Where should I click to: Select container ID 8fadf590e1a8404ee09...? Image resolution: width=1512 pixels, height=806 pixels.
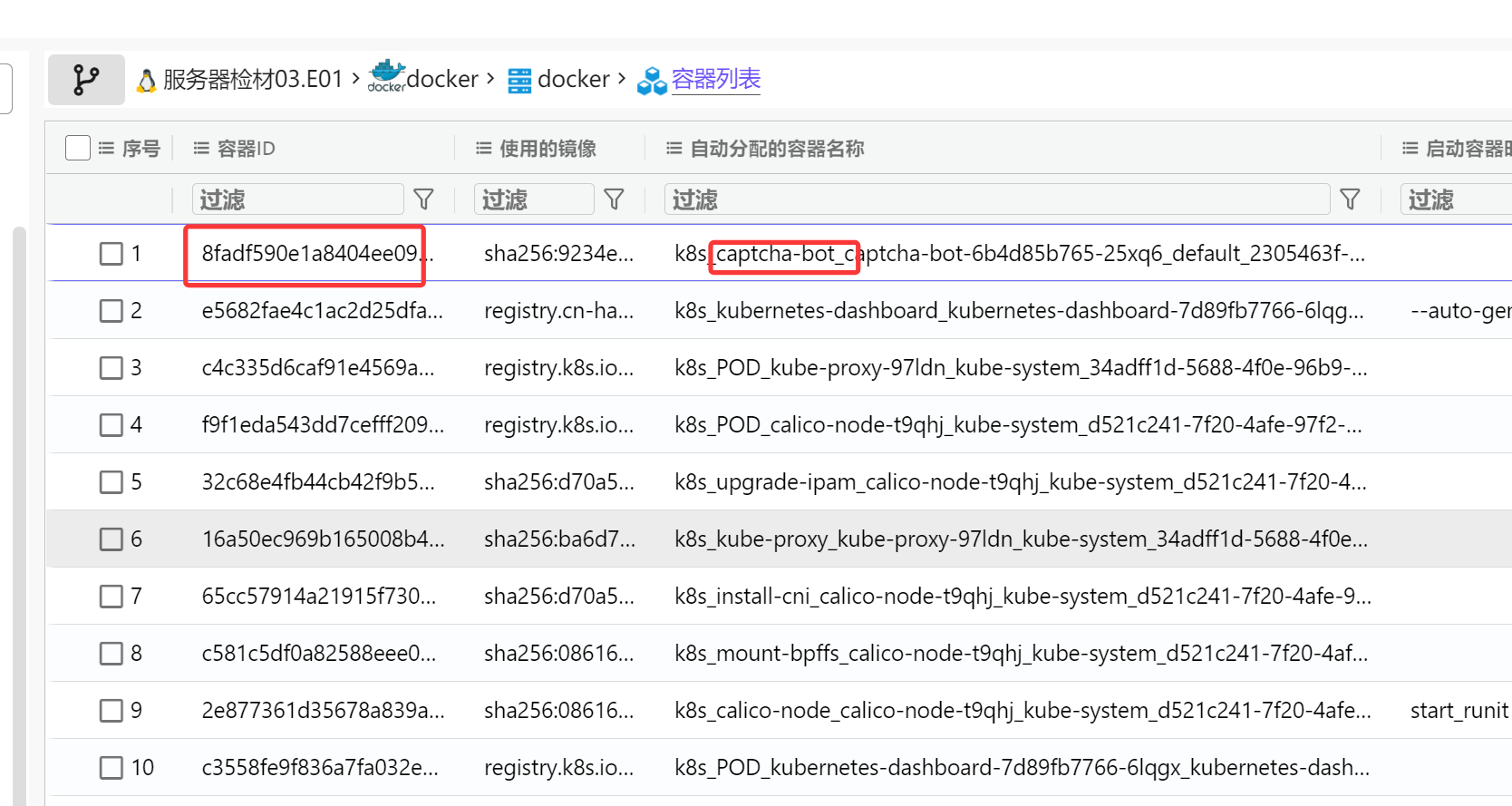(x=317, y=254)
